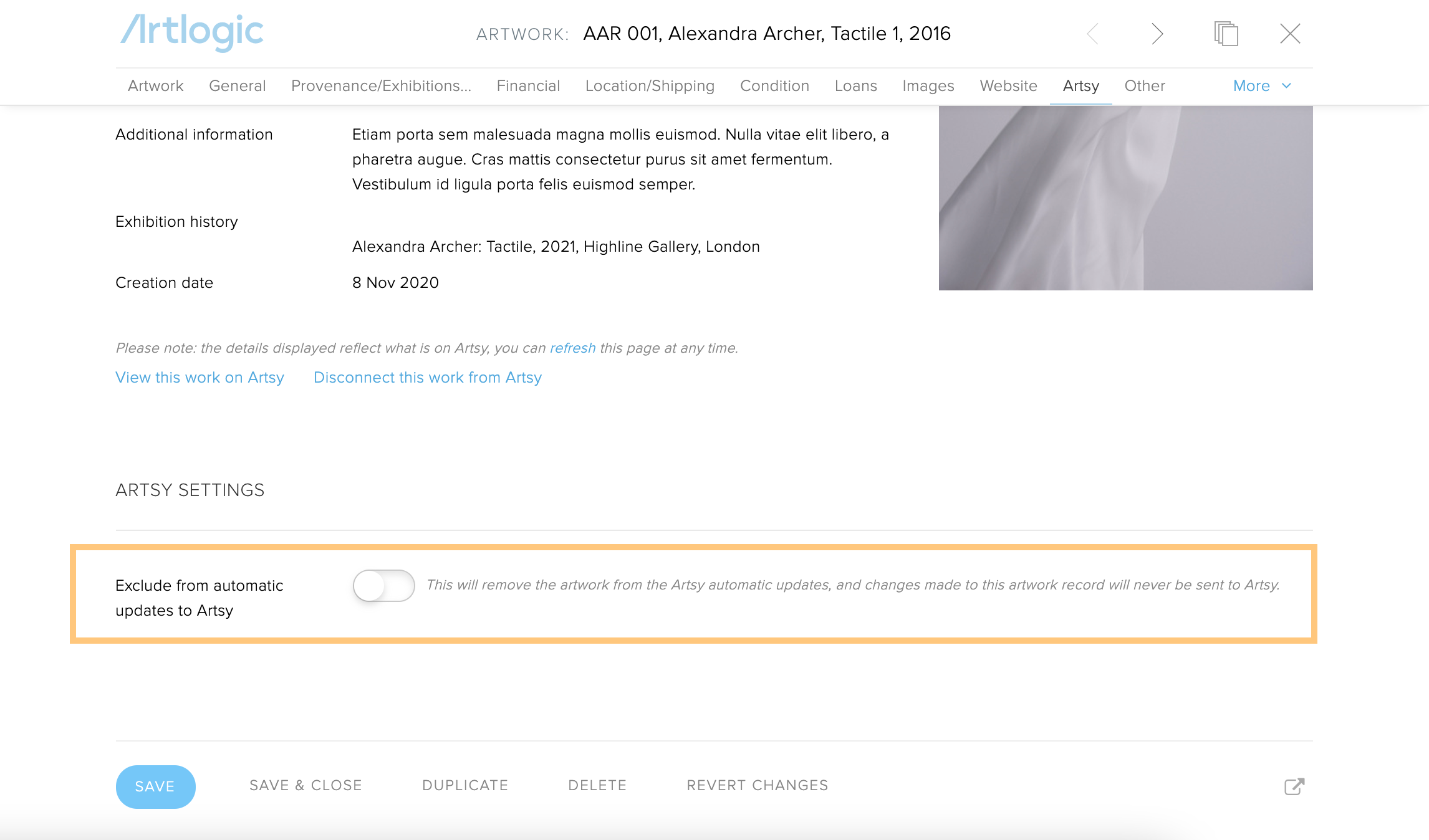Image resolution: width=1429 pixels, height=840 pixels.
Task: Open the Condition tab
Action: (x=774, y=86)
